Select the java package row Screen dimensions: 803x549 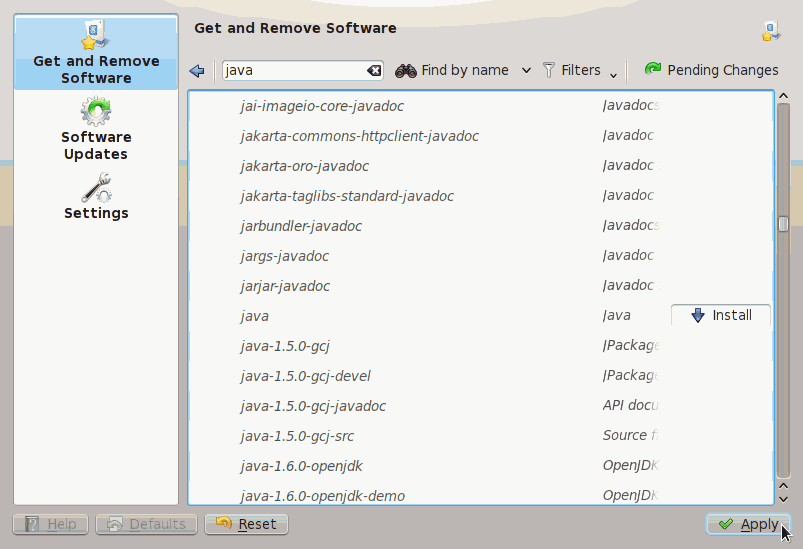pos(481,315)
